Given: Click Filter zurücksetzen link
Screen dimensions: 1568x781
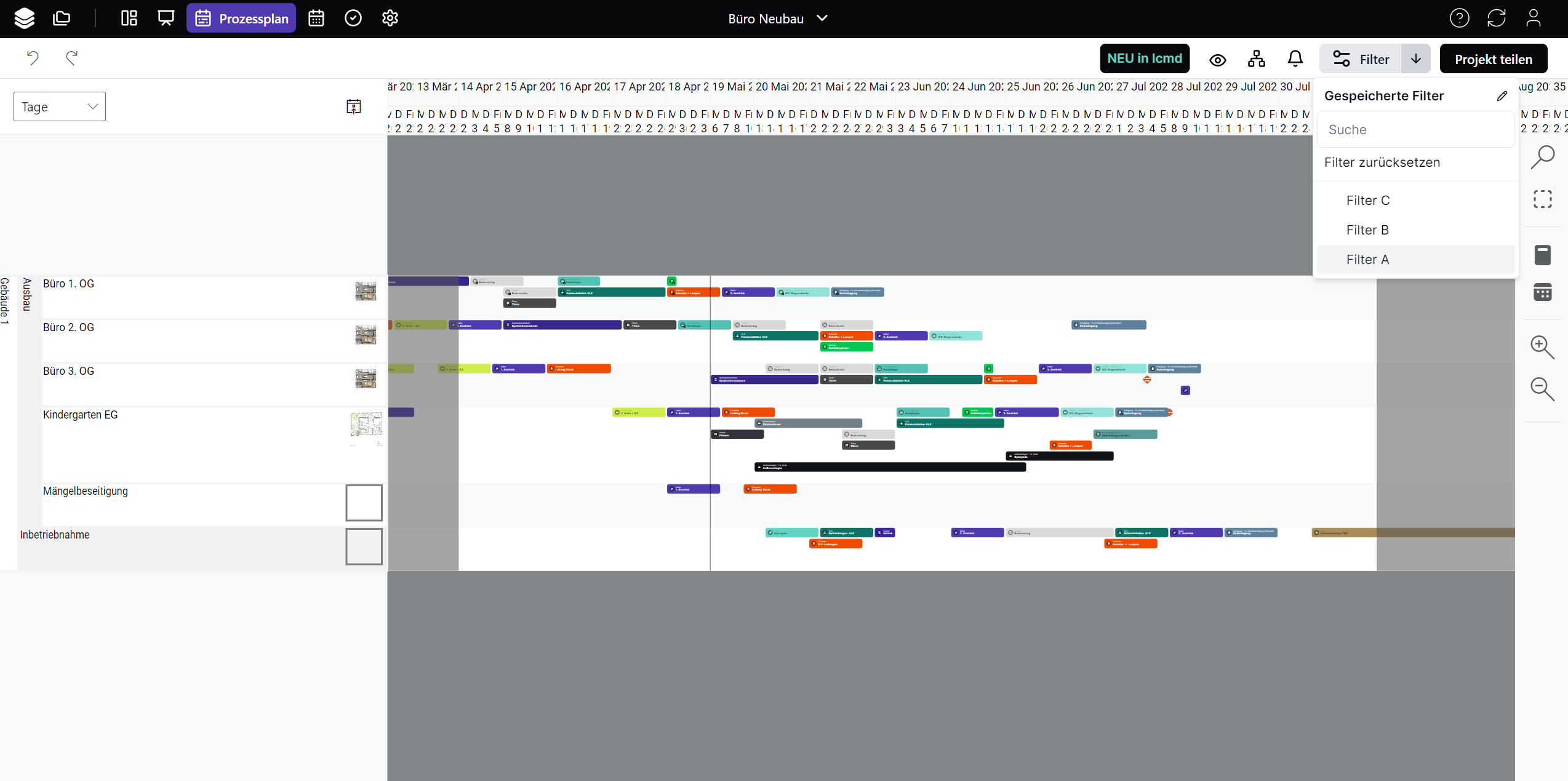Looking at the screenshot, I should click(x=1382, y=162).
